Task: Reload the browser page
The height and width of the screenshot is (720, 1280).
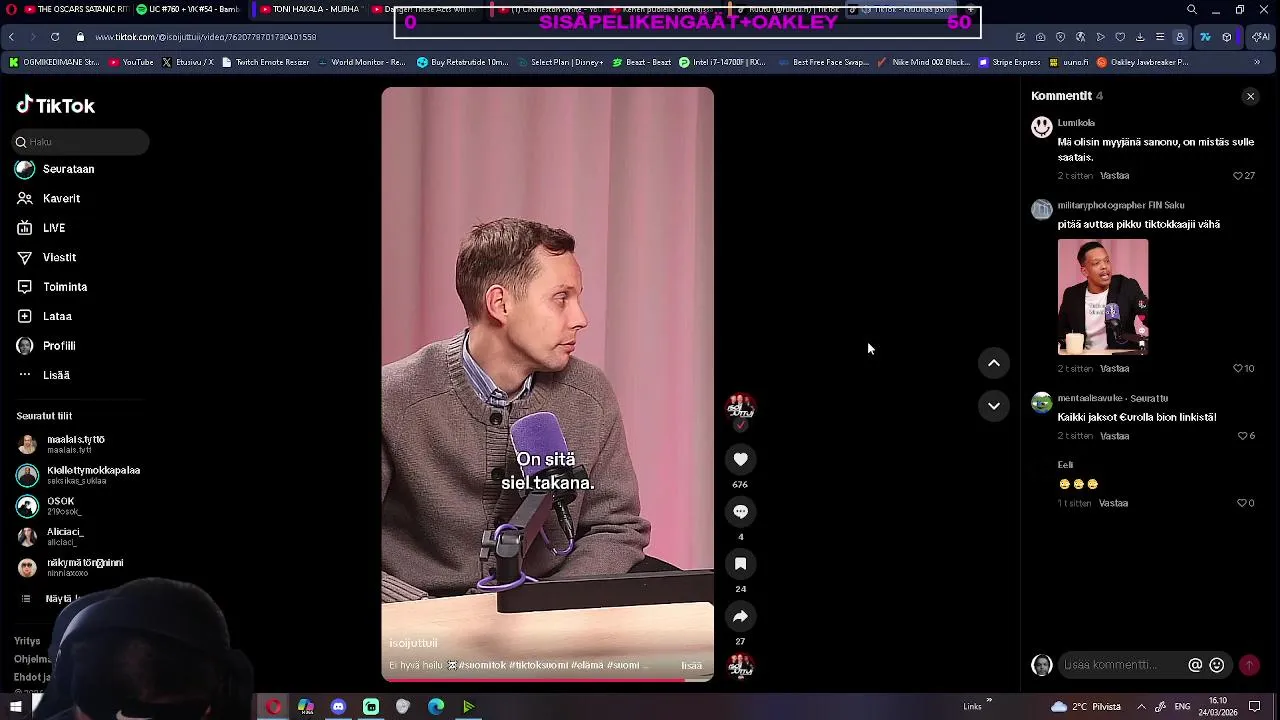Action: point(55,37)
